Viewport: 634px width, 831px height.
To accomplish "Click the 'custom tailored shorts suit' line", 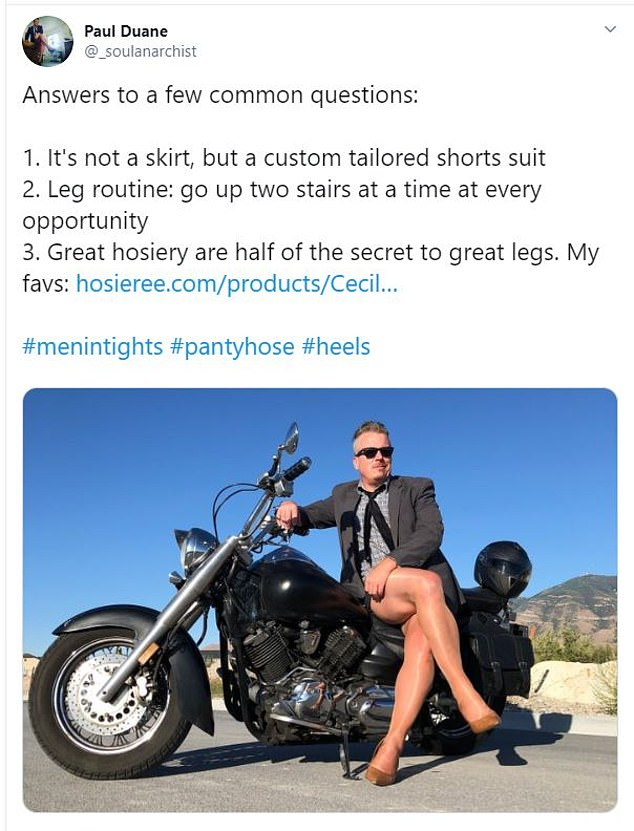I will 283,159.
